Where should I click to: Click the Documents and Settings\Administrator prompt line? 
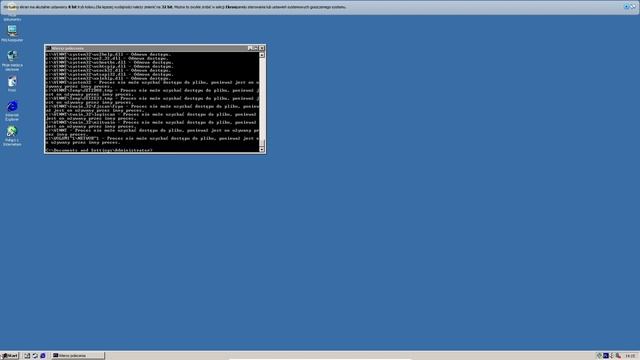[99, 150]
